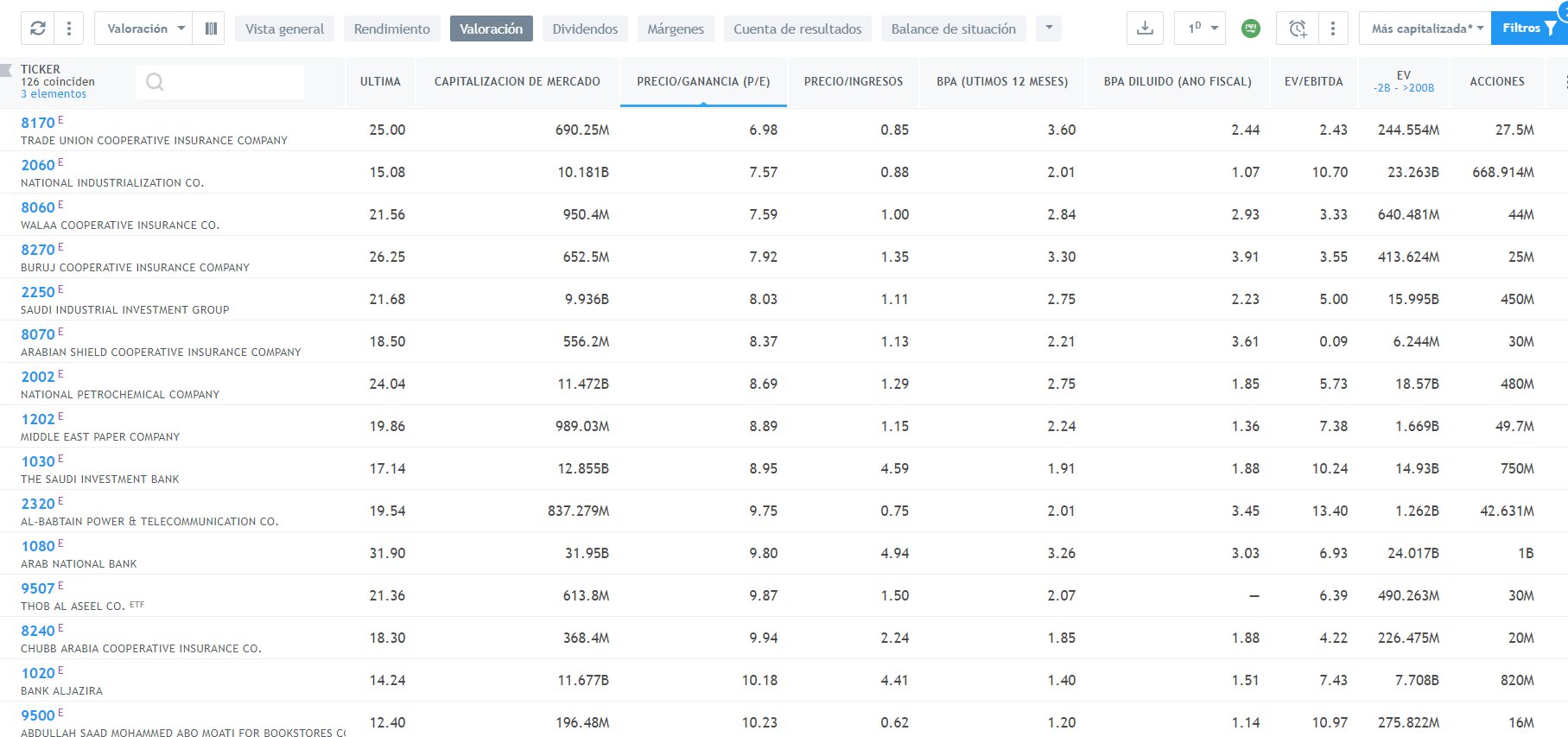Open the Más capitalizada screen dropdown

coord(1426,29)
